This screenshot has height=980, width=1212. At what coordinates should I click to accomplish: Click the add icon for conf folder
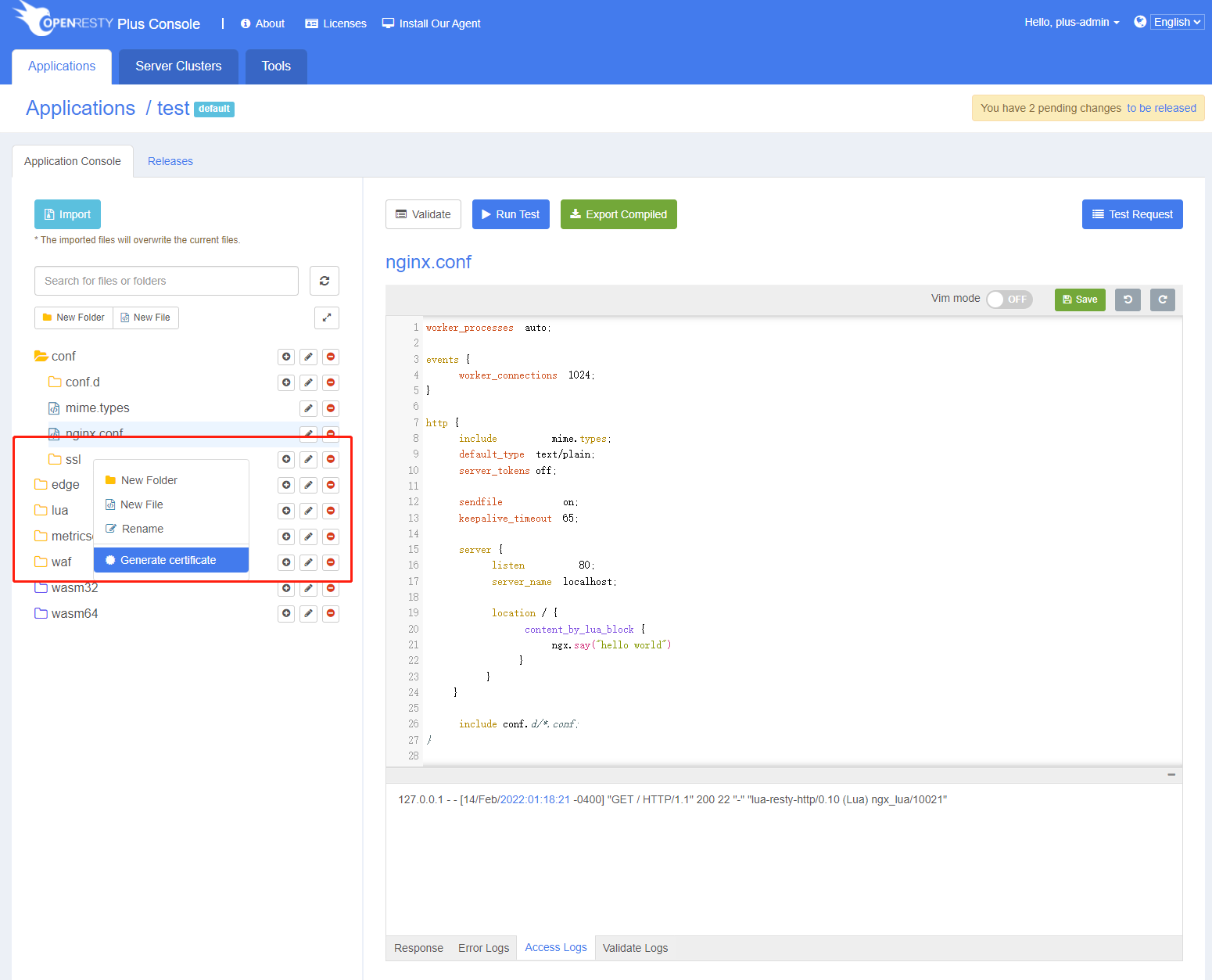tap(286, 357)
